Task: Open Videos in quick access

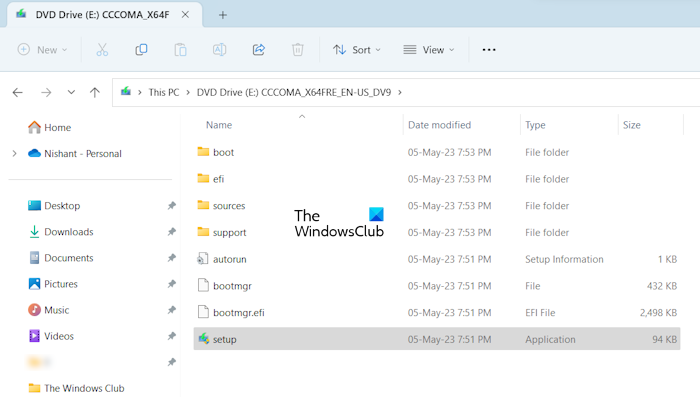Action: point(51,336)
